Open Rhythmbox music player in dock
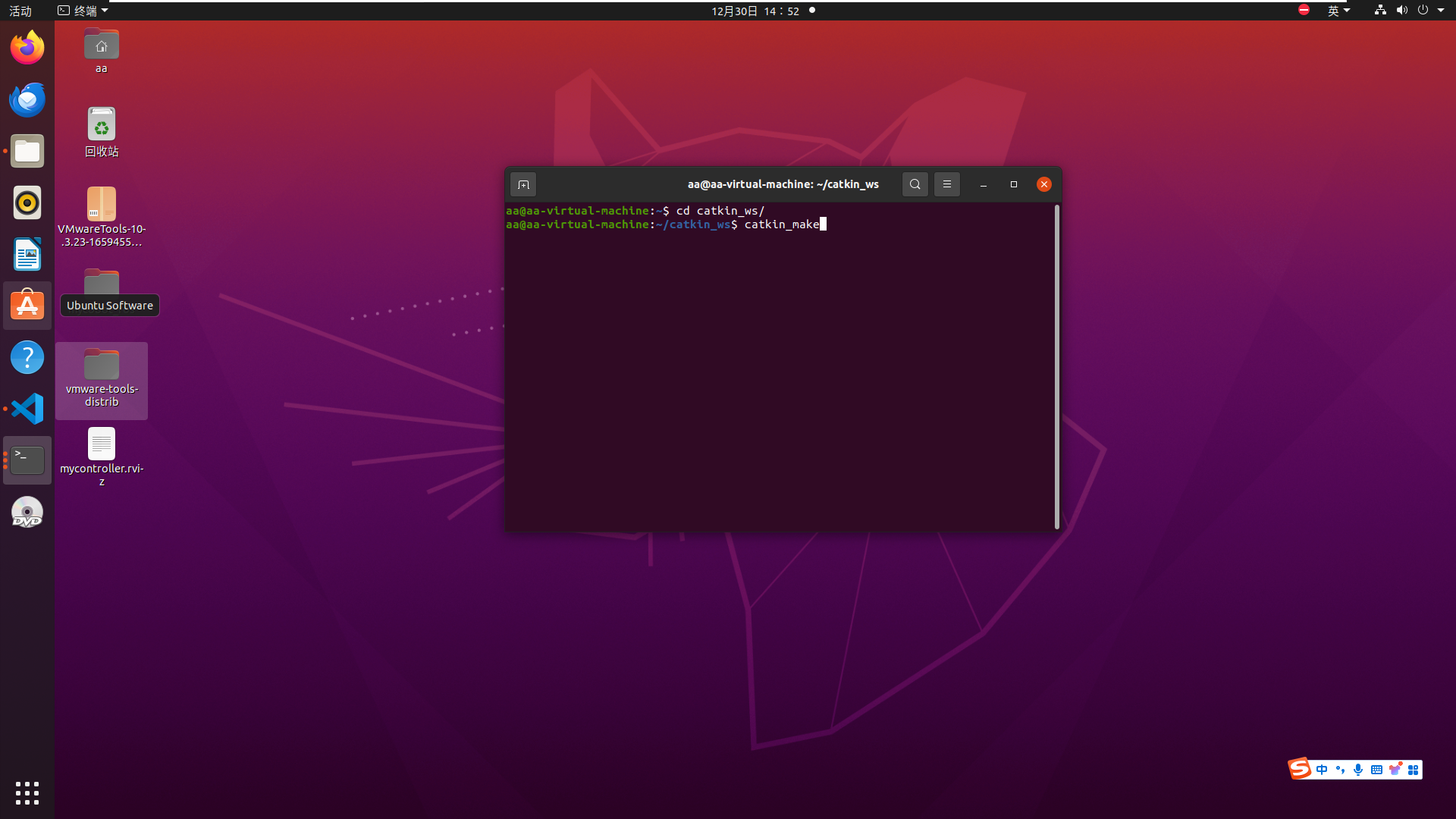The image size is (1456, 819). (27, 202)
